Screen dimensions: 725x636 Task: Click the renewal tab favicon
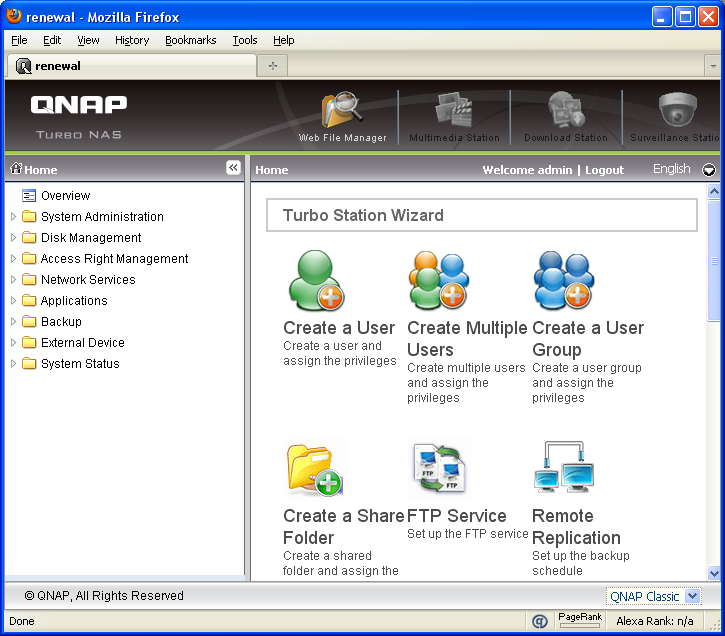[23, 66]
